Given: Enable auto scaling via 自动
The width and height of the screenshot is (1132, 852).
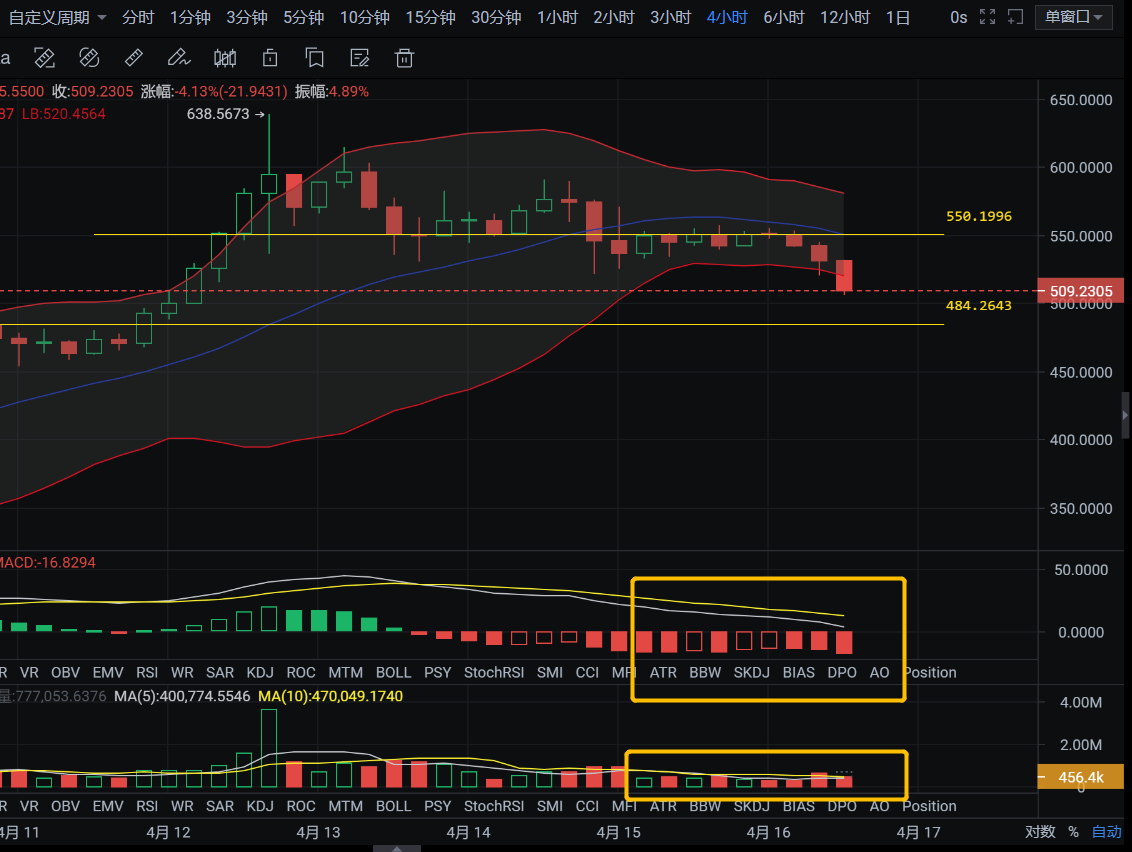Looking at the screenshot, I should (1105, 831).
